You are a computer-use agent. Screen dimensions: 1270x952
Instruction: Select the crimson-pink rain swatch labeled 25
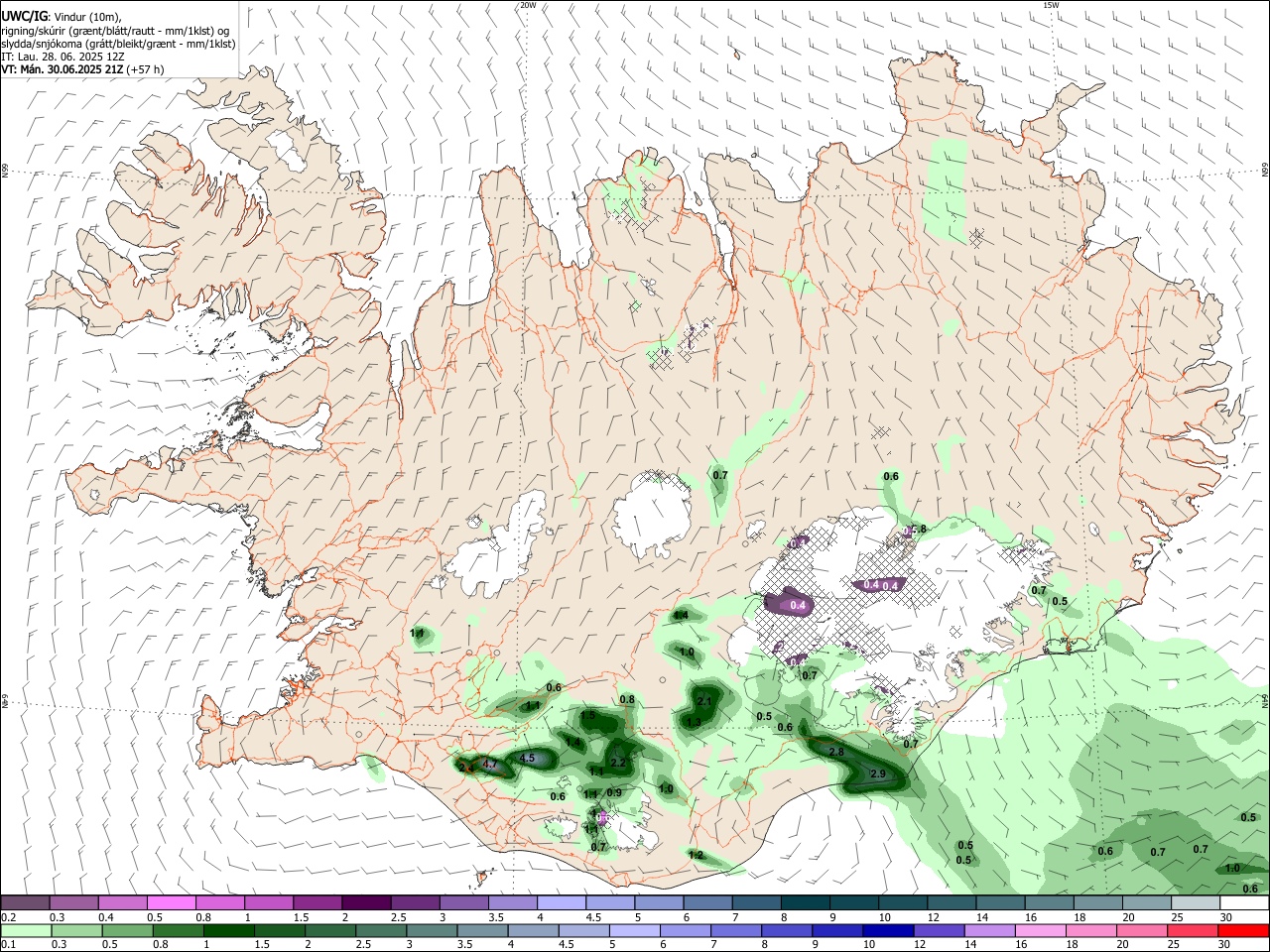(x=1194, y=931)
